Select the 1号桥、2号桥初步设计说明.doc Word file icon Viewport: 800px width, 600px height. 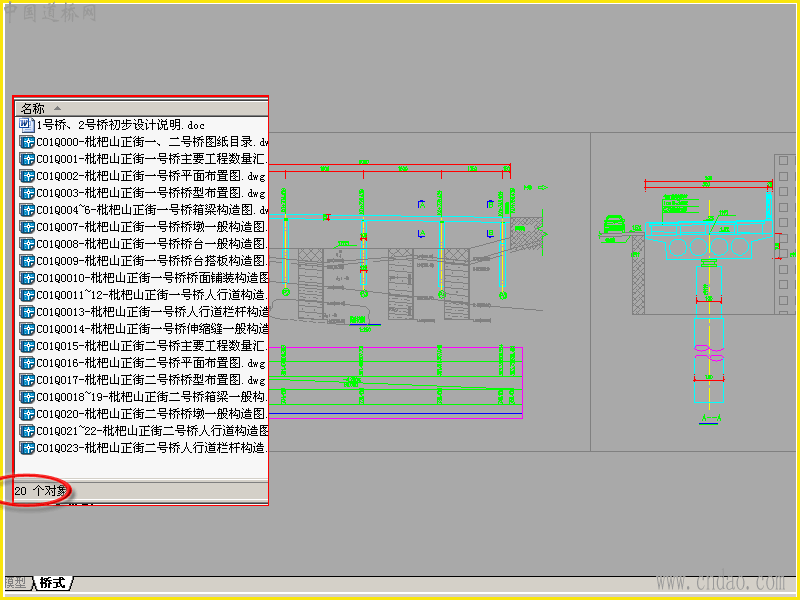point(26,124)
